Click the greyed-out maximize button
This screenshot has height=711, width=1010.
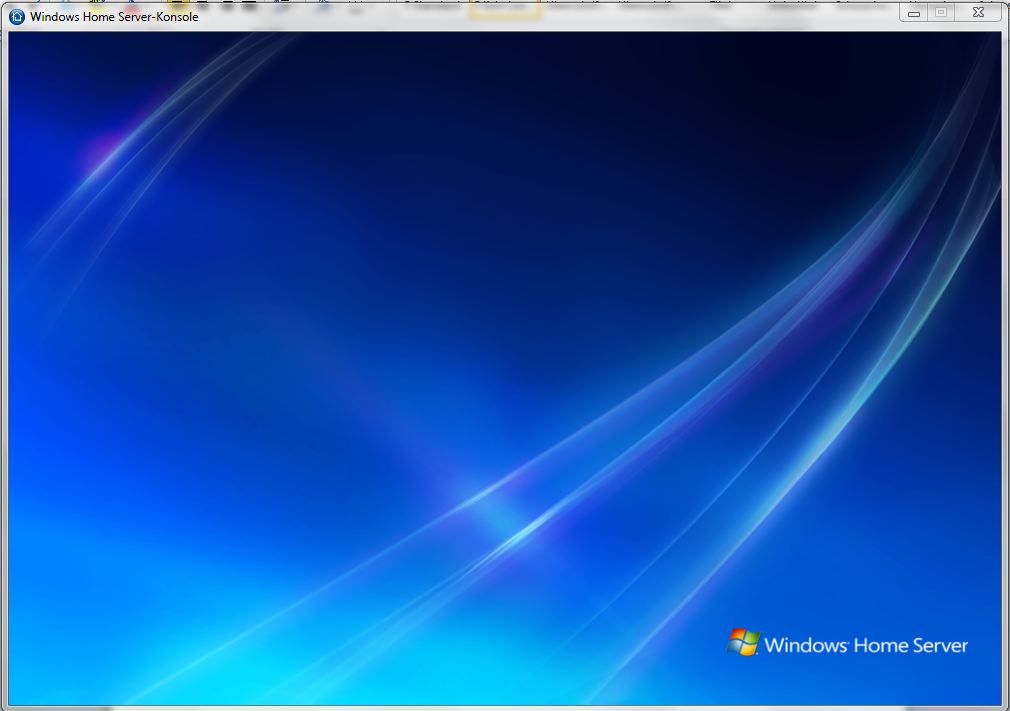point(941,13)
